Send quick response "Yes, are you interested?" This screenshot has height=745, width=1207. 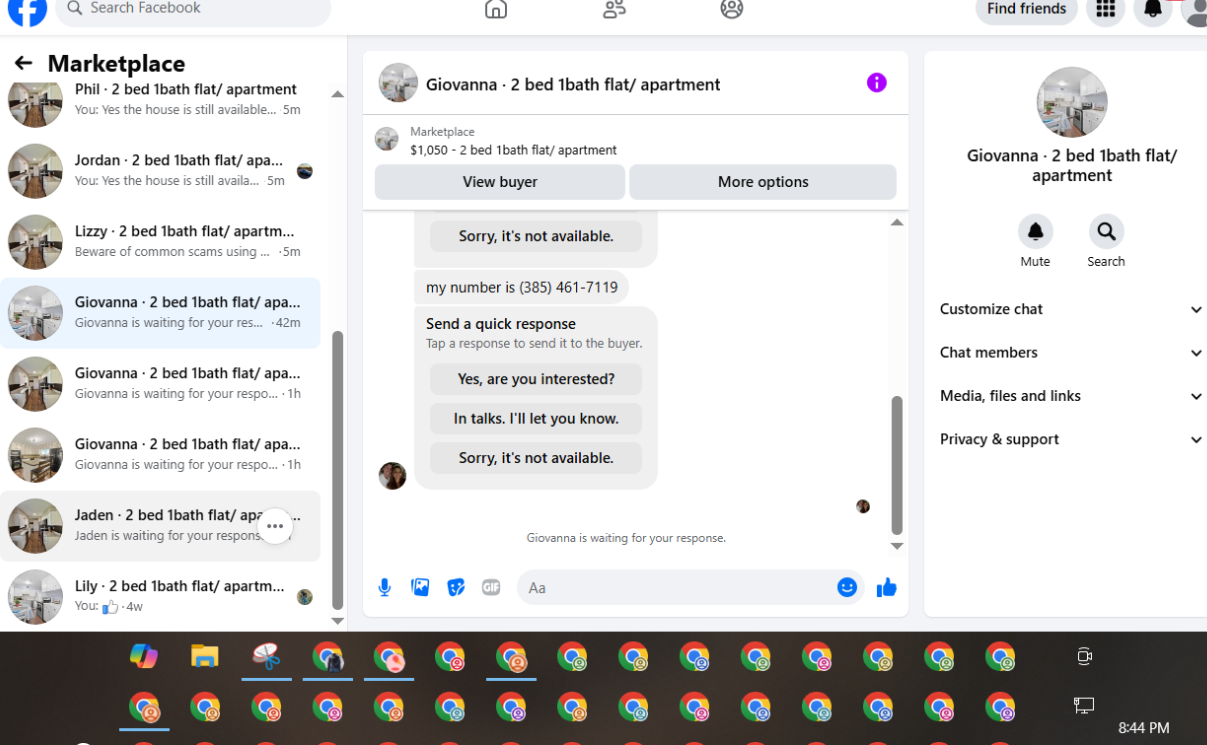(536, 379)
